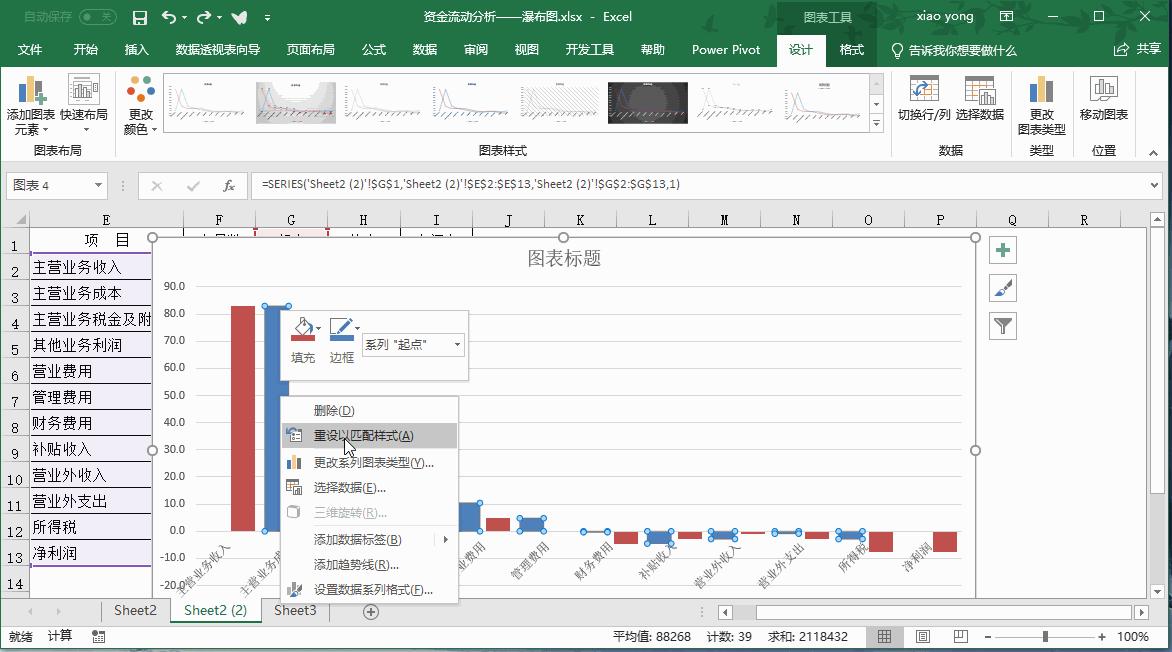Switch to the 格式 ribbon tab

pos(851,48)
